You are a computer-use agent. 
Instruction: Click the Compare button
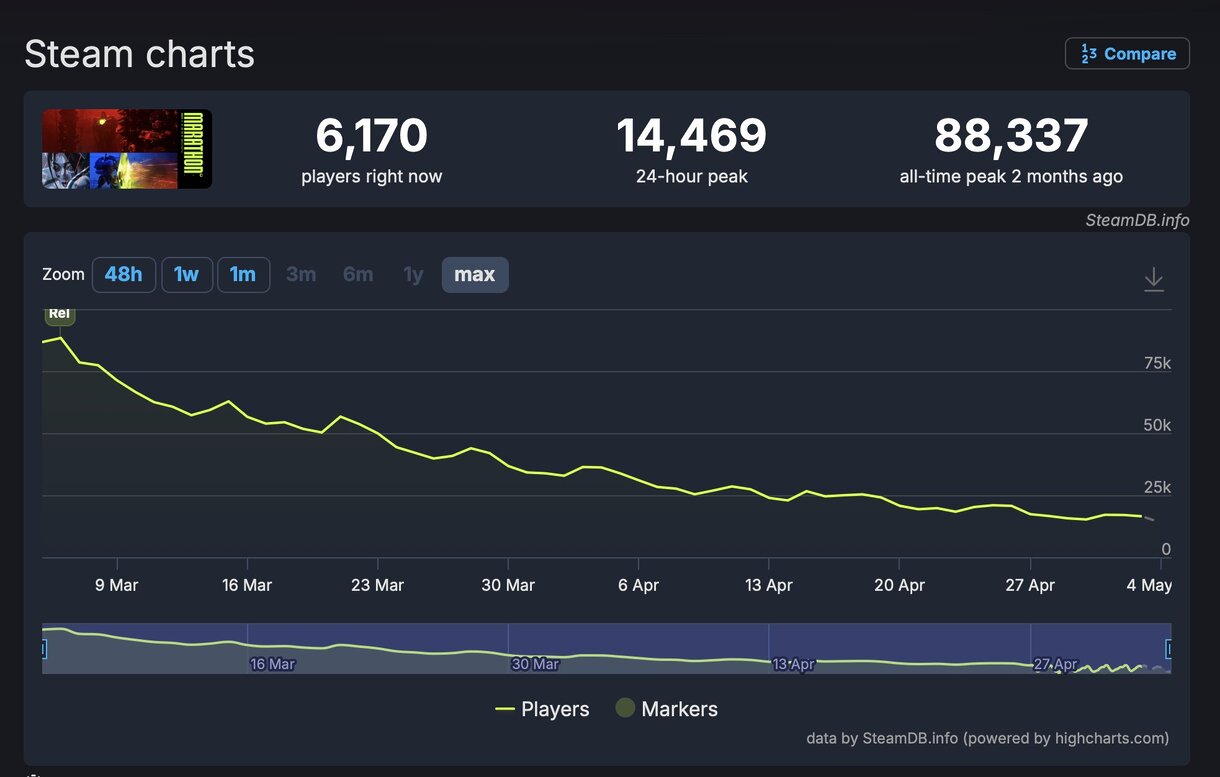click(x=1127, y=54)
